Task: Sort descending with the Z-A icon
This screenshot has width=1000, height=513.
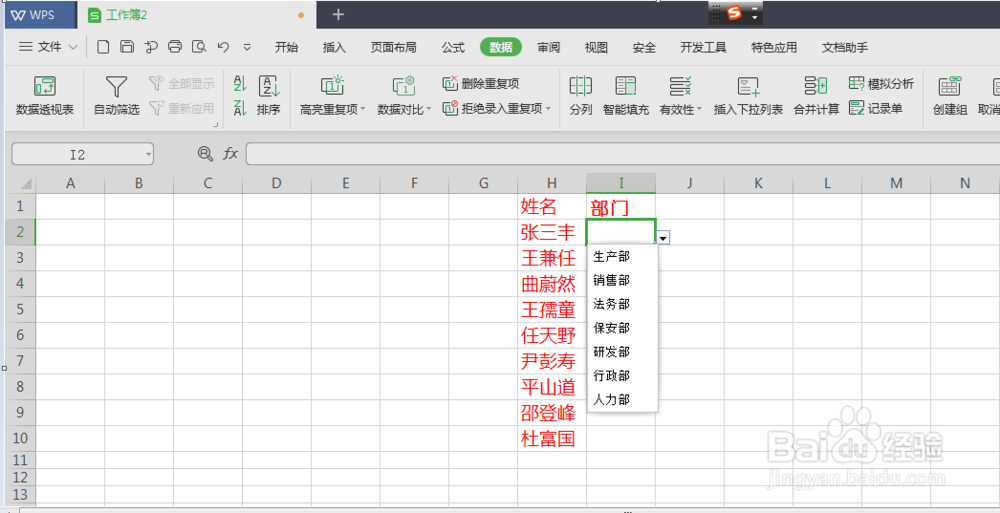Action: (x=240, y=108)
